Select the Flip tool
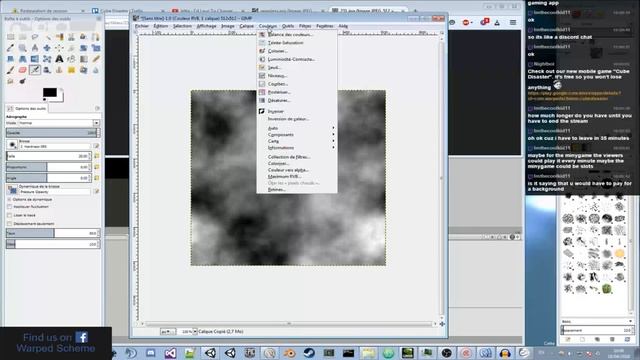Image resolution: width=640 pixels, height=360 pixels. [35, 59]
